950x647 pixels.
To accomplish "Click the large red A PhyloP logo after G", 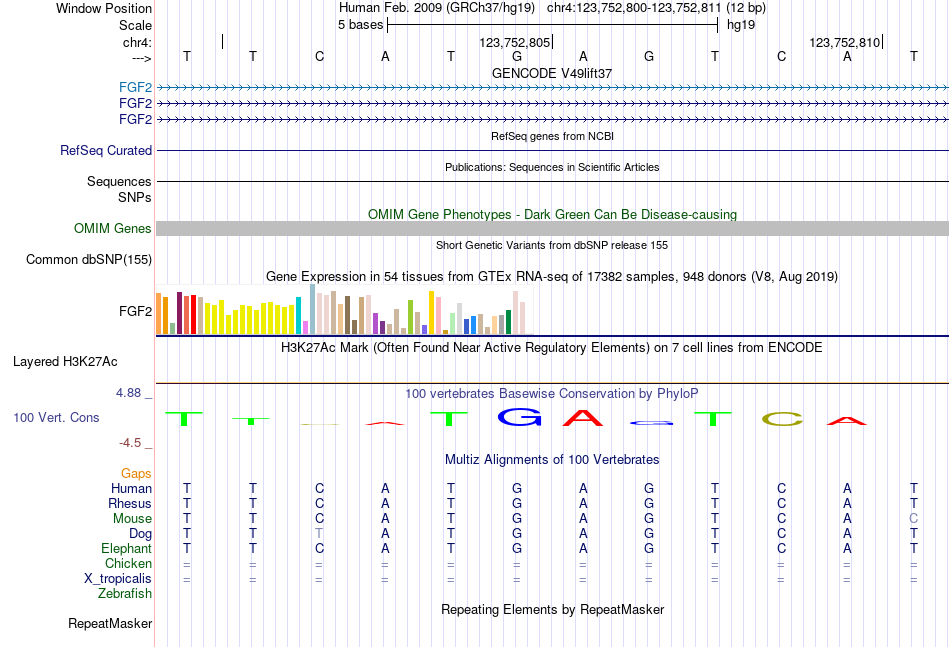I will coord(583,417).
